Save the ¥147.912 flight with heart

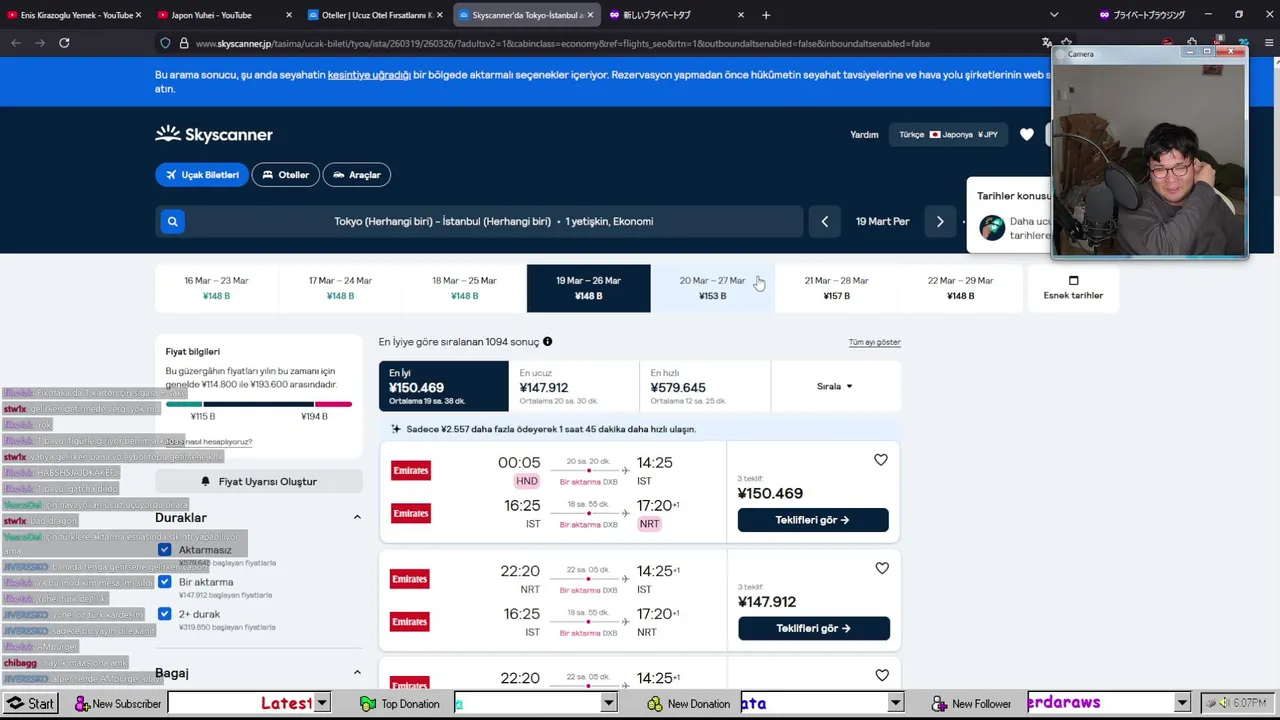coord(882,568)
